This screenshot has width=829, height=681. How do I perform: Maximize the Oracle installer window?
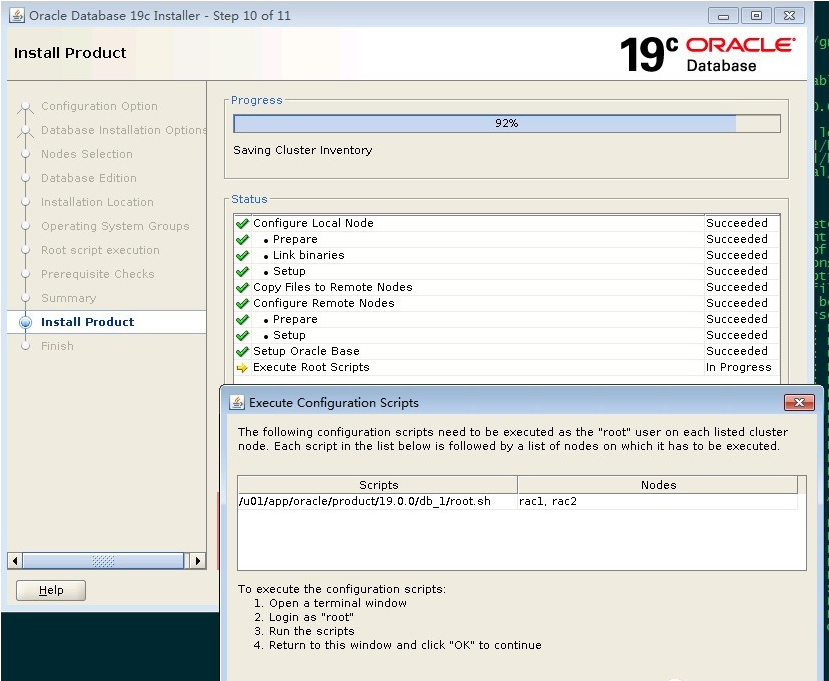tap(756, 16)
